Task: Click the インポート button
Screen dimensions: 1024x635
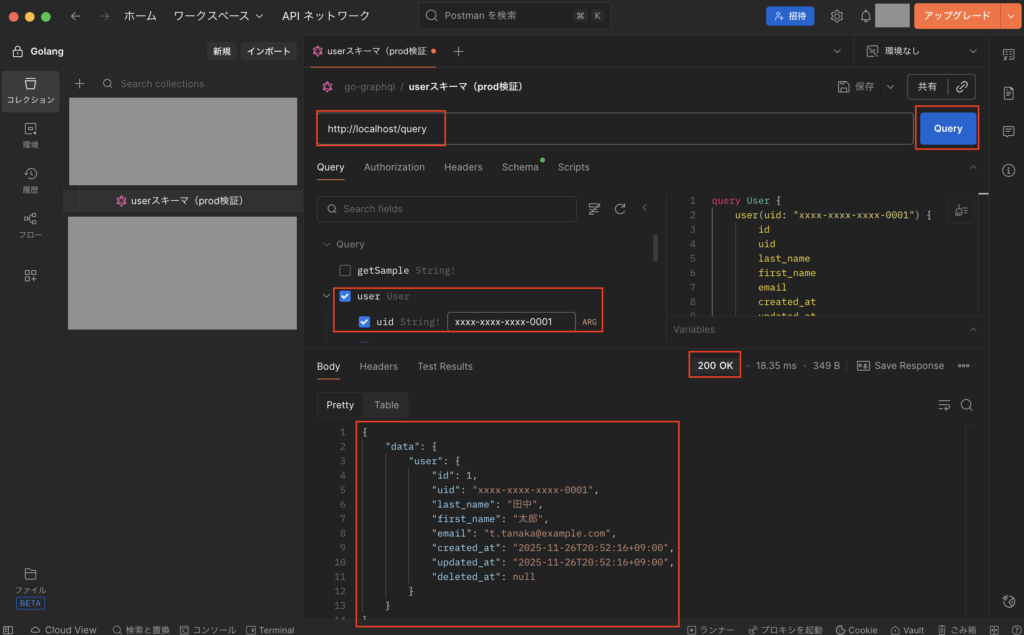Action: click(x=268, y=52)
